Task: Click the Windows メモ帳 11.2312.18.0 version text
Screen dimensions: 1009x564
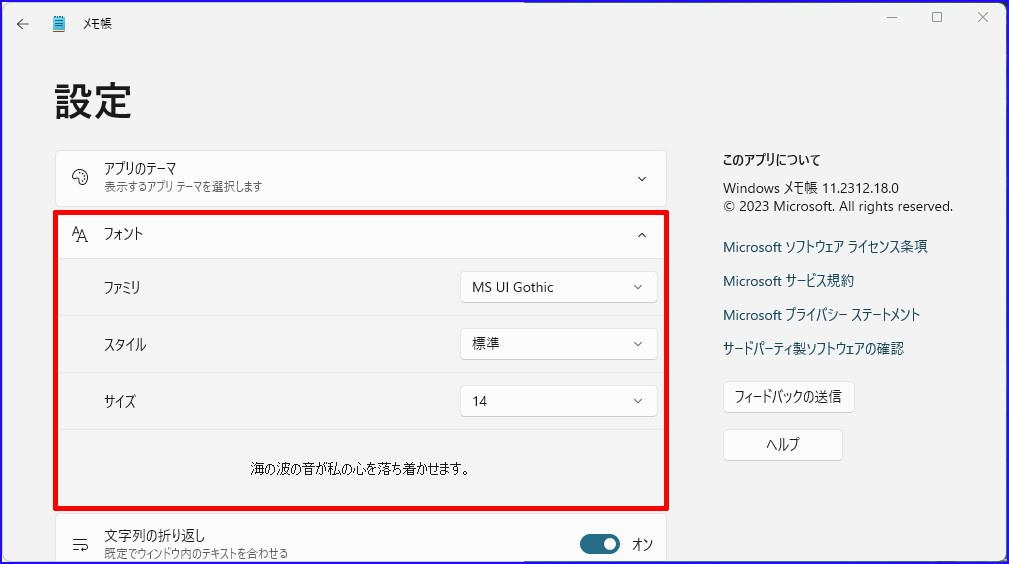Action: click(x=811, y=188)
